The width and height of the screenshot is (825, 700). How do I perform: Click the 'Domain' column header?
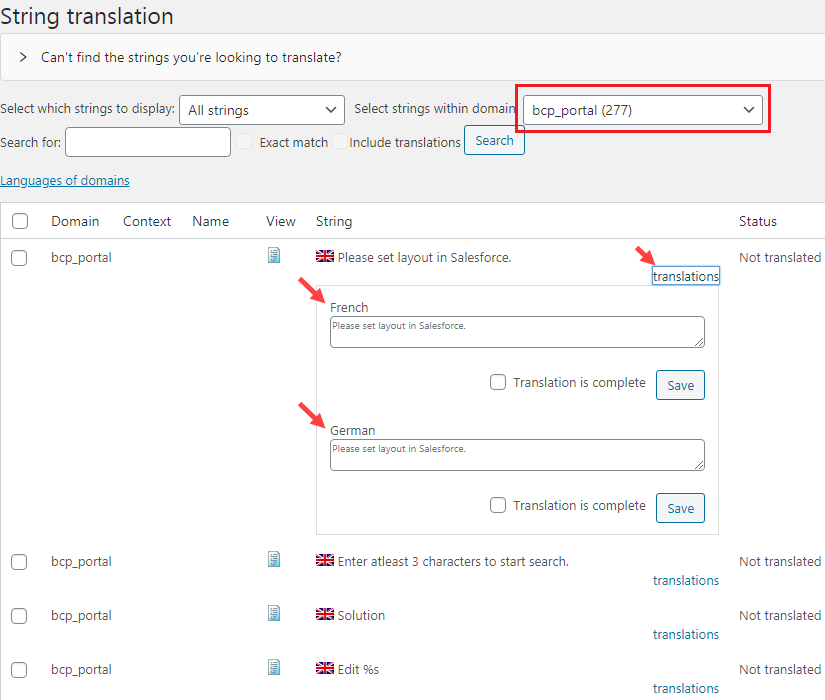(x=75, y=221)
